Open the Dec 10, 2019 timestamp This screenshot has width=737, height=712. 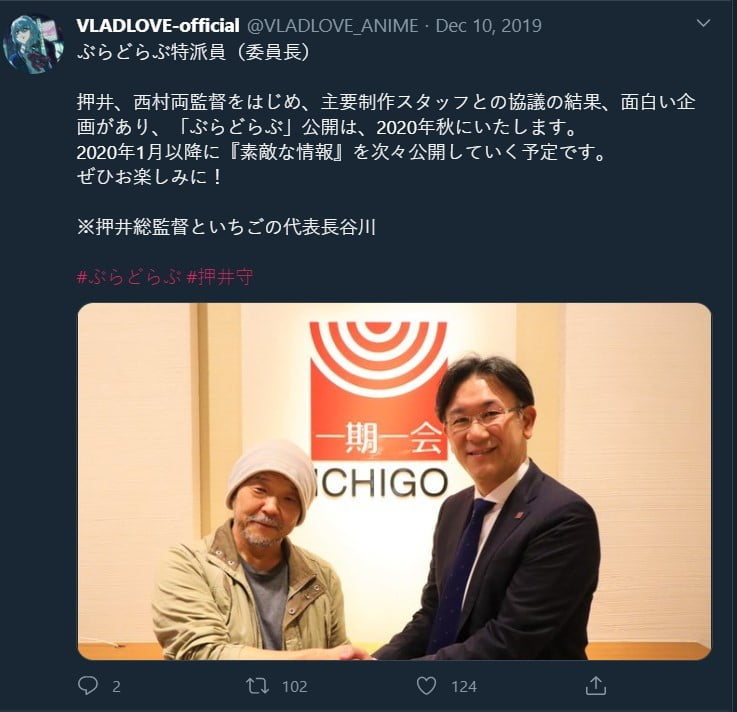pyautogui.click(x=488, y=25)
